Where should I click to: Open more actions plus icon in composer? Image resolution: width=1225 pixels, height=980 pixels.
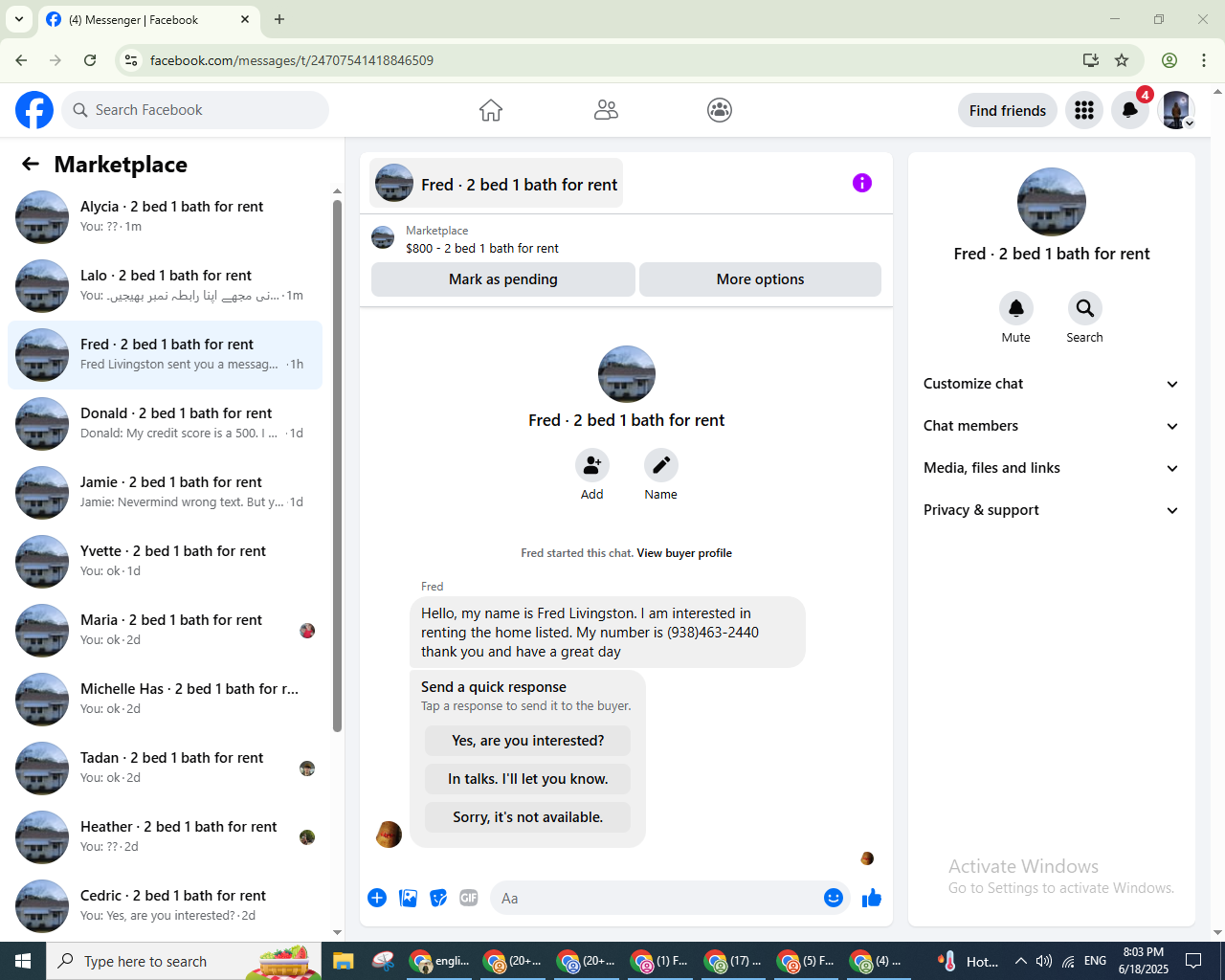pos(377,898)
